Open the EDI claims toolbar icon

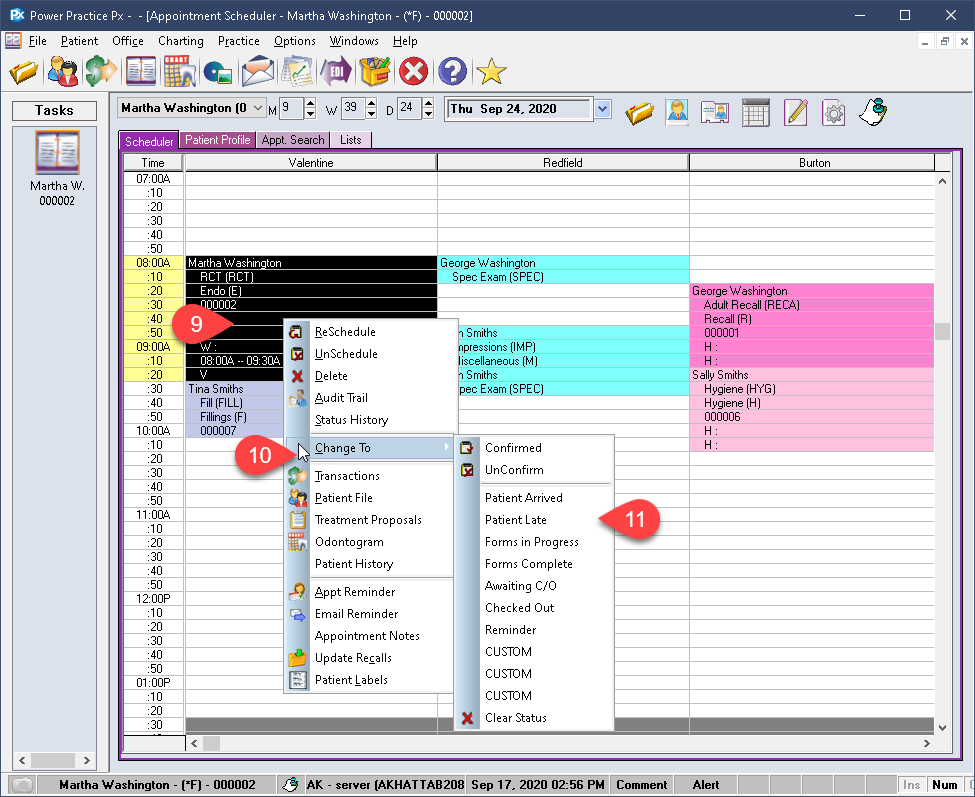click(336, 71)
